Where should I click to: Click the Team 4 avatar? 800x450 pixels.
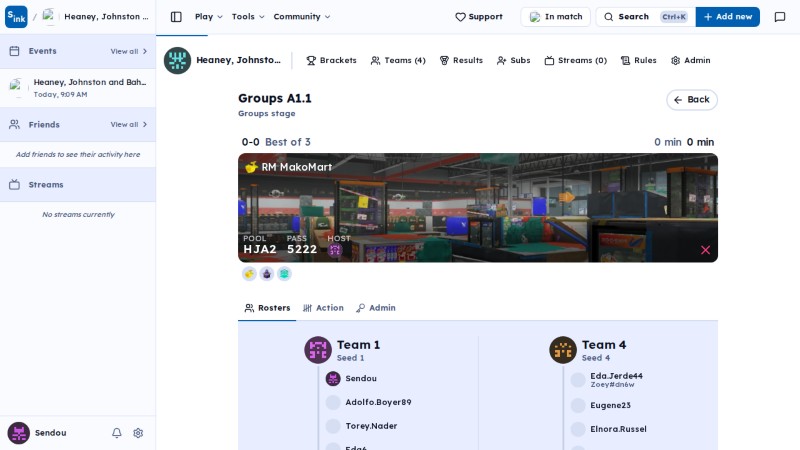[563, 350]
